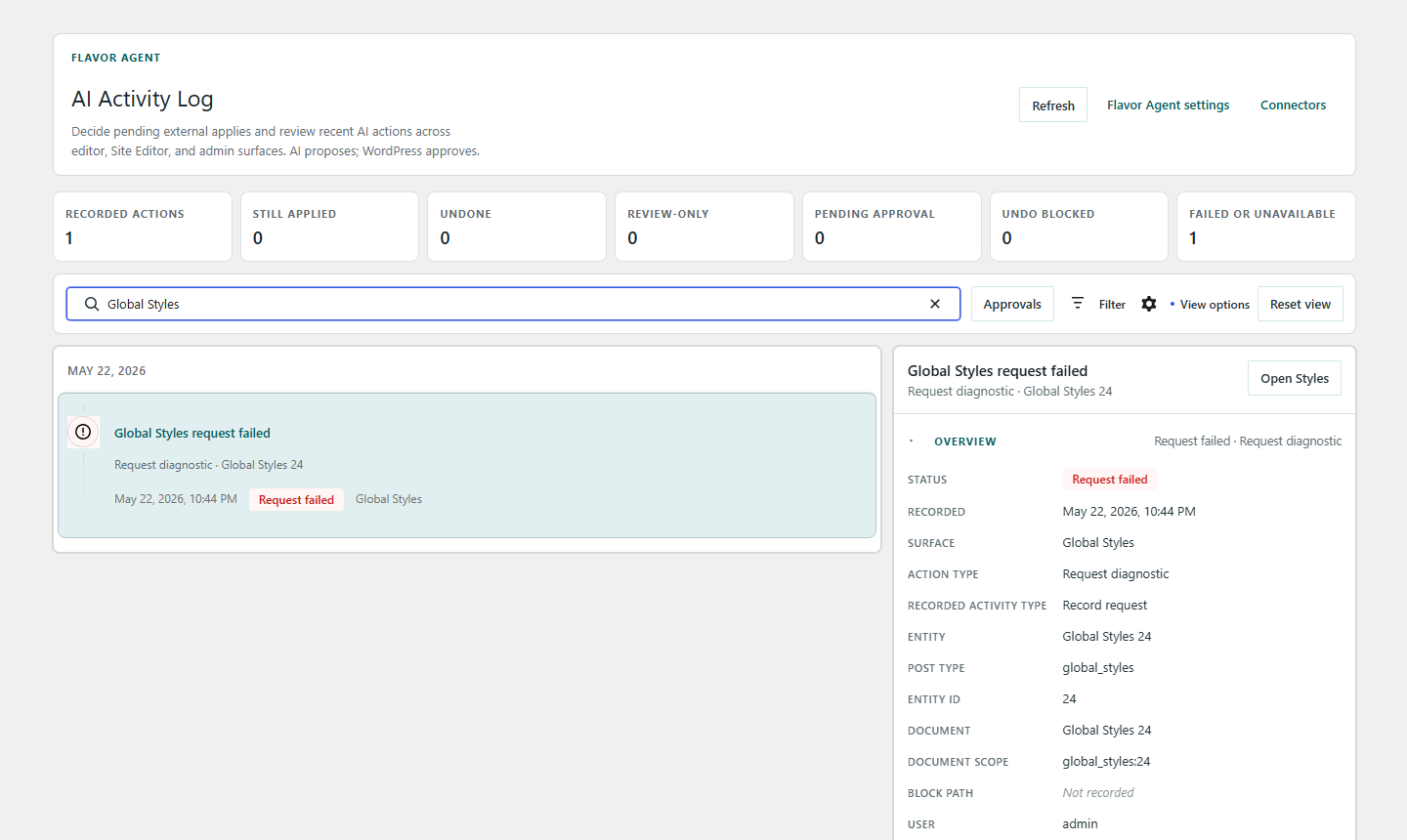This screenshot has height=840, width=1407.
Task: Click the filter lines icon
Action: [x=1078, y=304]
